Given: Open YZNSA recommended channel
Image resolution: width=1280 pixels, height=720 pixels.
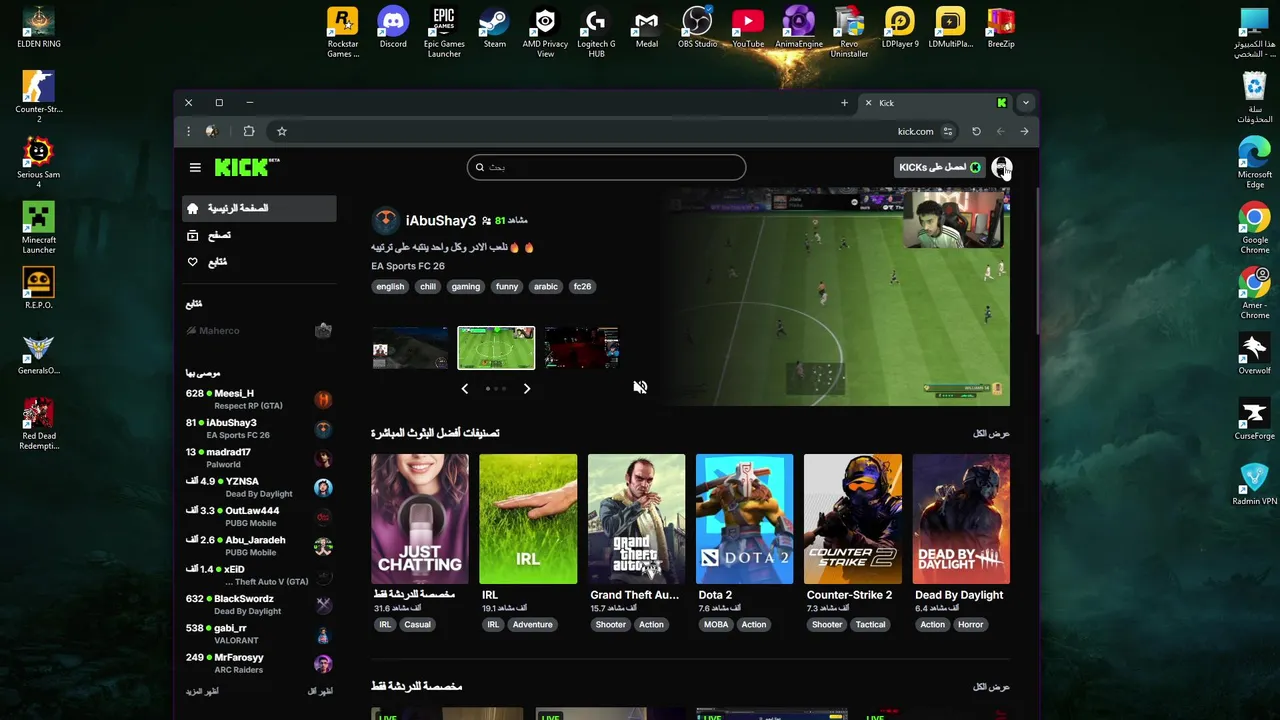Looking at the screenshot, I should [x=259, y=487].
